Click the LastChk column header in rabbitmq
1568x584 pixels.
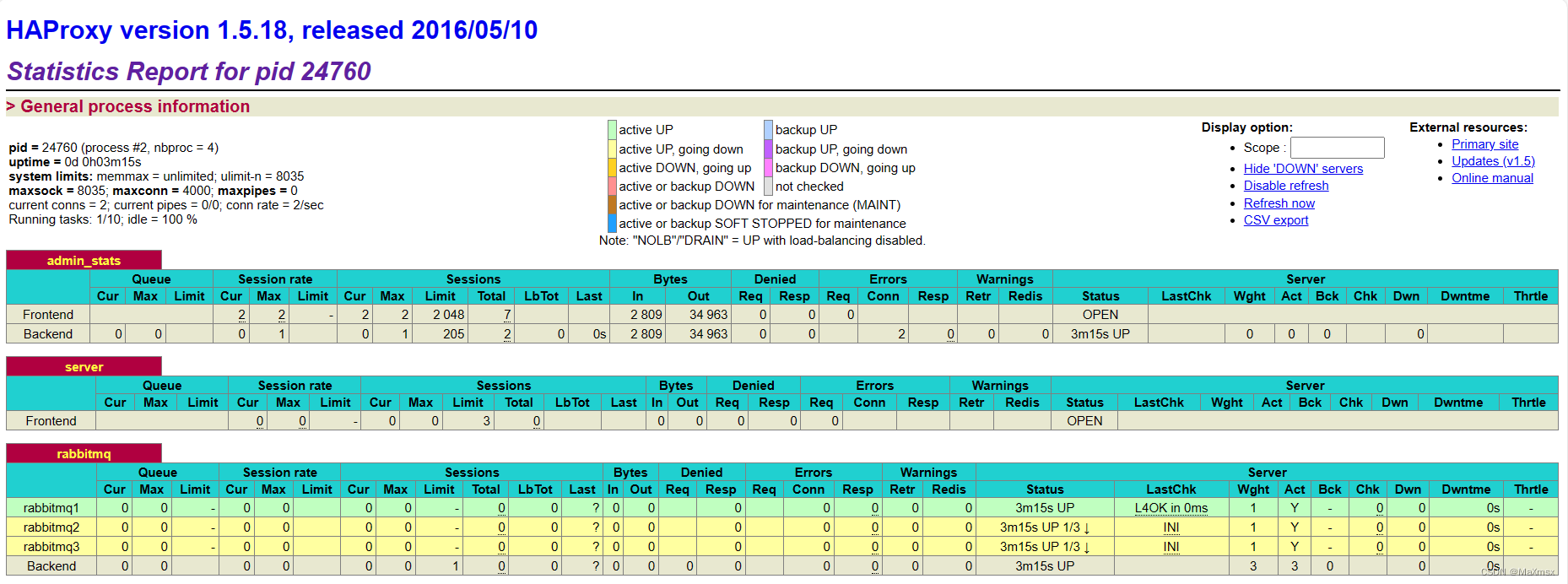pyautogui.click(x=1171, y=489)
